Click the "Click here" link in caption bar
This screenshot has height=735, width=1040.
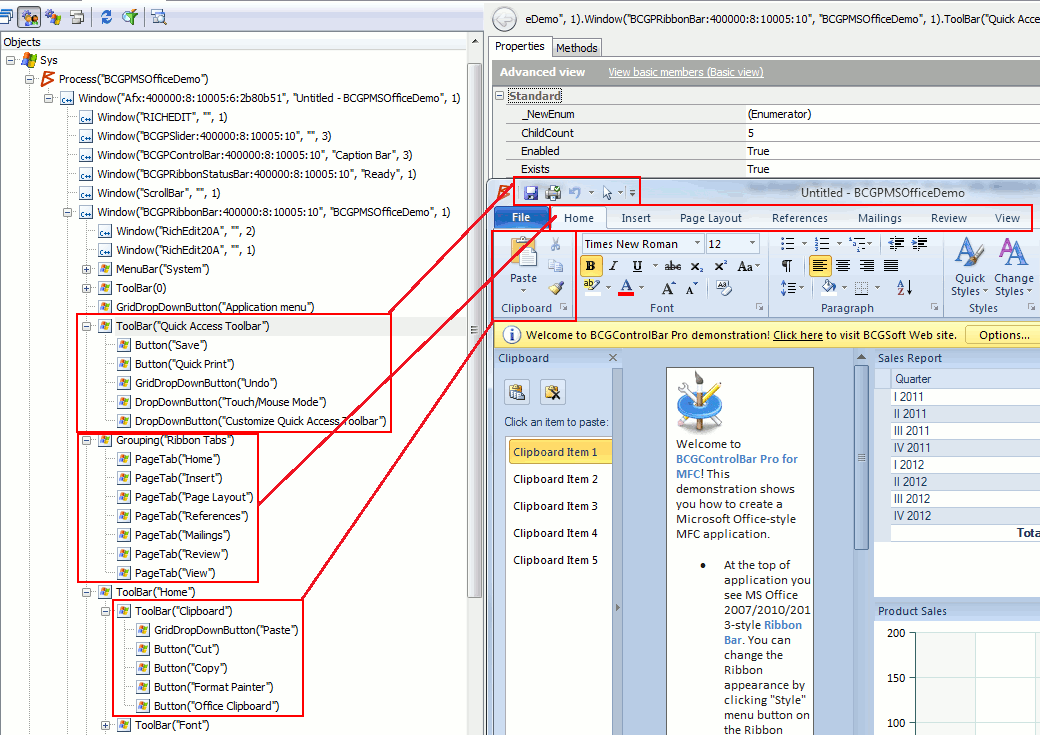[x=797, y=336]
